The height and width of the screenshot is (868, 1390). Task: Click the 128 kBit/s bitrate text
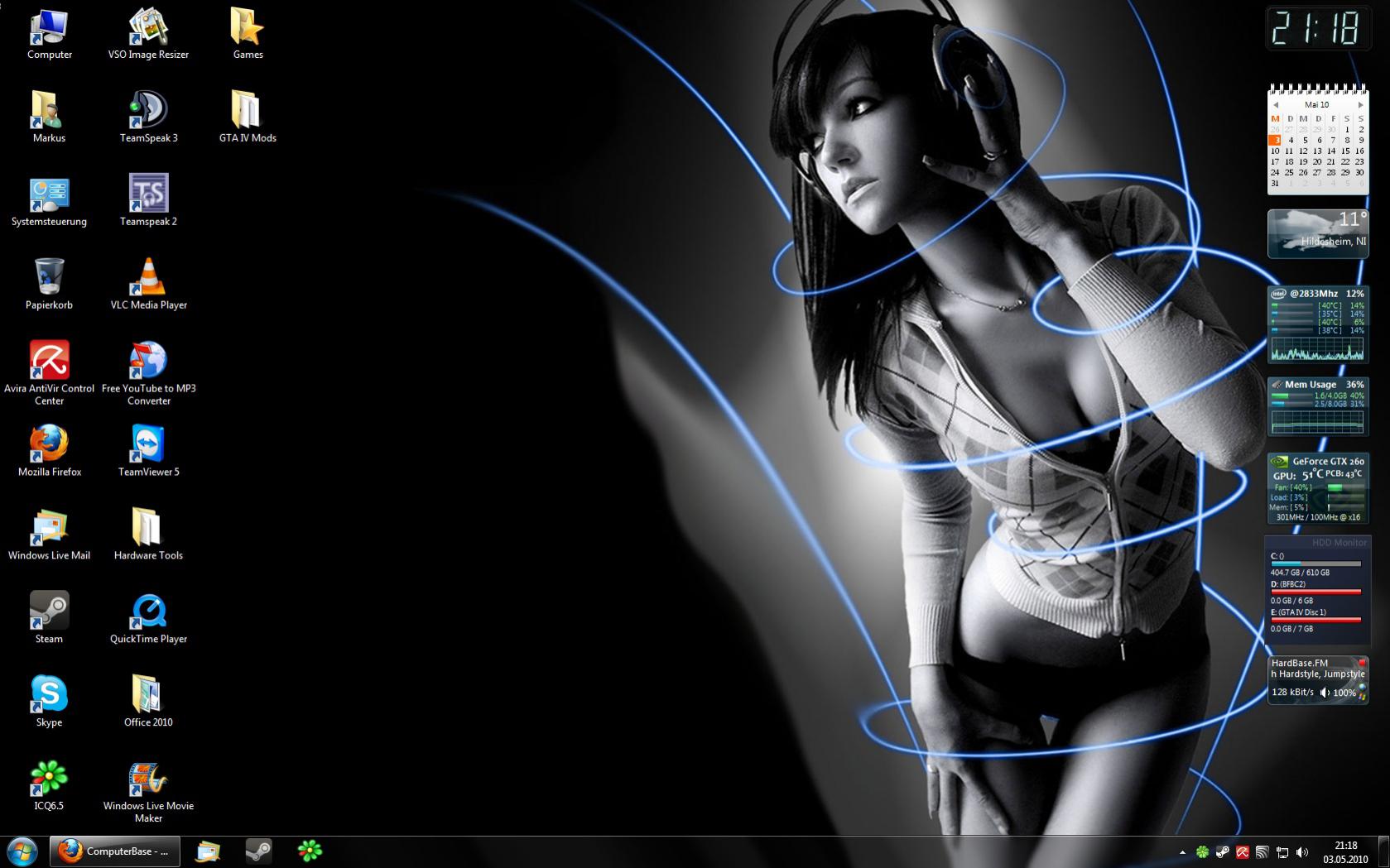pos(1292,693)
